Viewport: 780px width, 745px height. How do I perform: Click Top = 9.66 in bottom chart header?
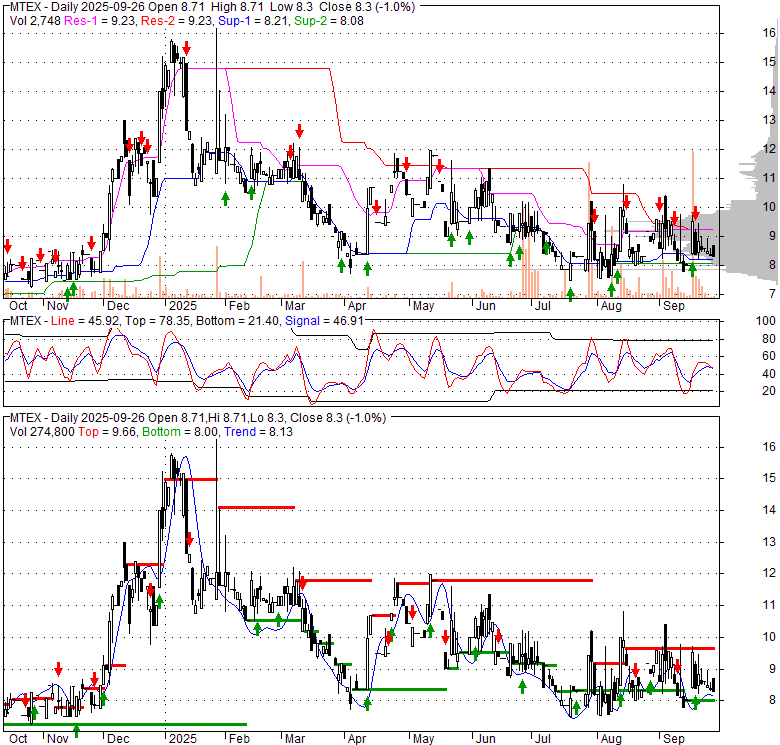[107, 432]
